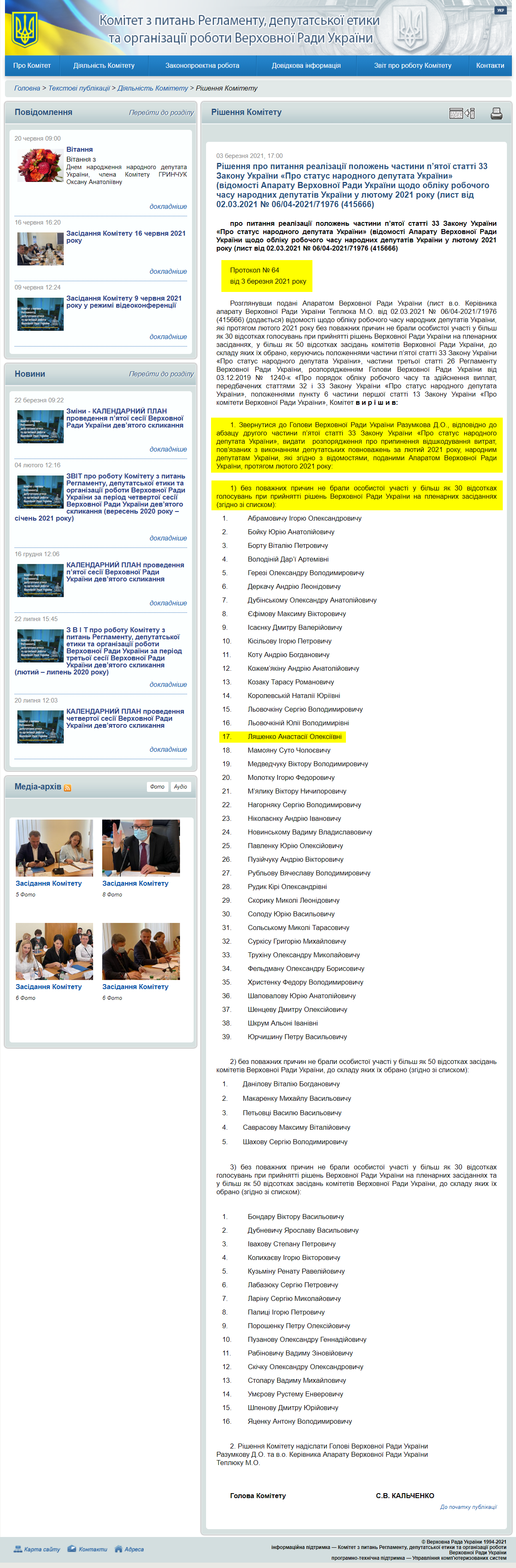Click the name Абрамовичу Ігорю Олександровичу

pos(305,519)
